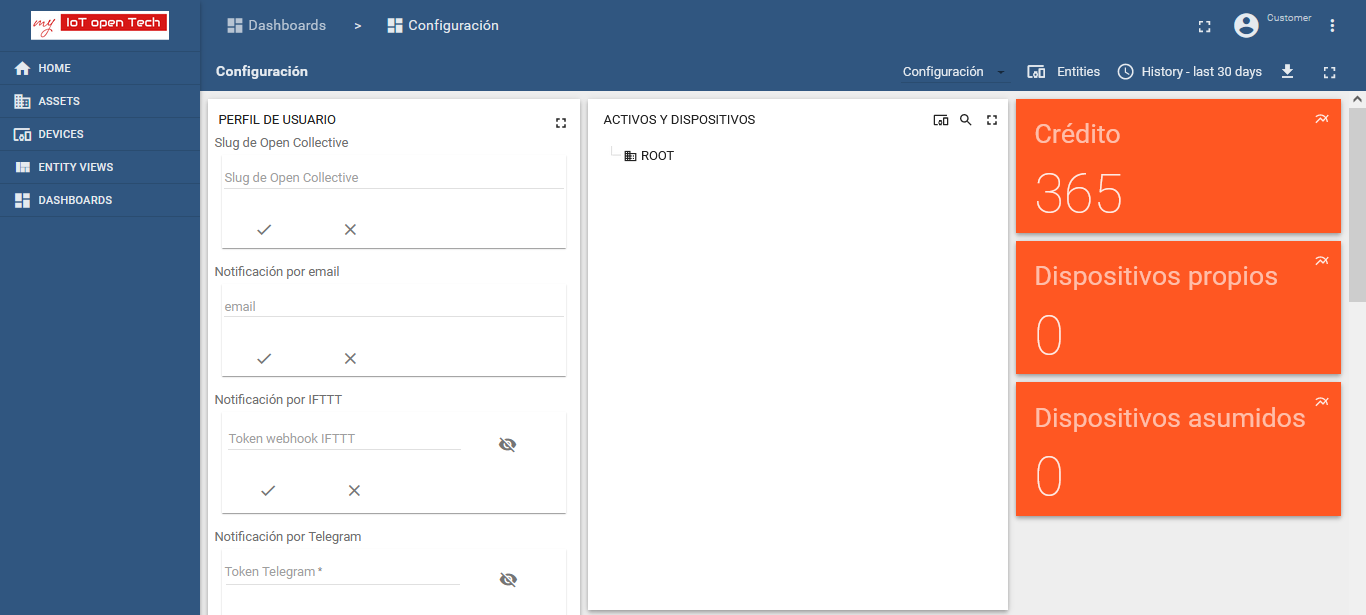Reveal the Token Telegram password field

point(508,578)
